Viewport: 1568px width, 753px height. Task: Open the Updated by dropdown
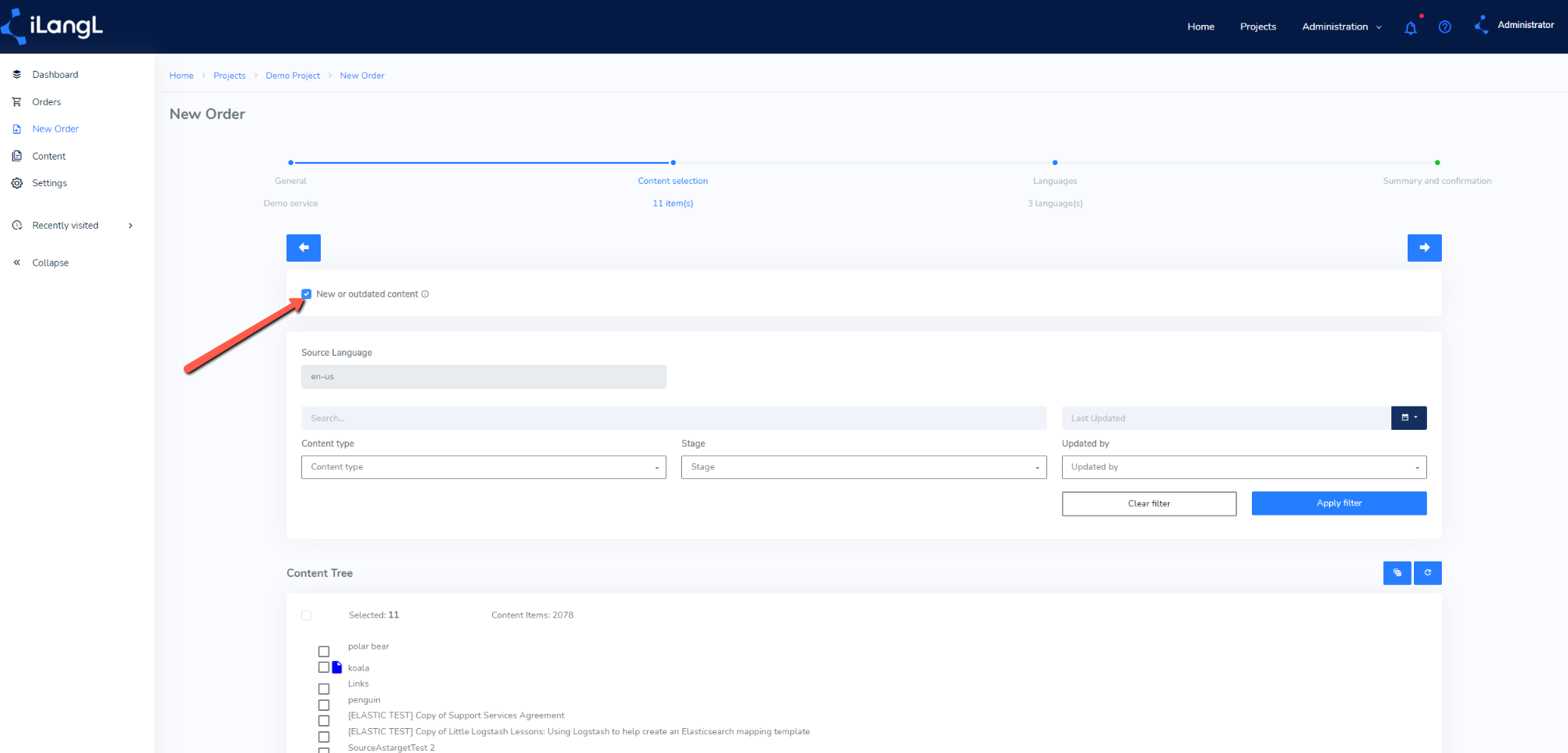point(1244,467)
